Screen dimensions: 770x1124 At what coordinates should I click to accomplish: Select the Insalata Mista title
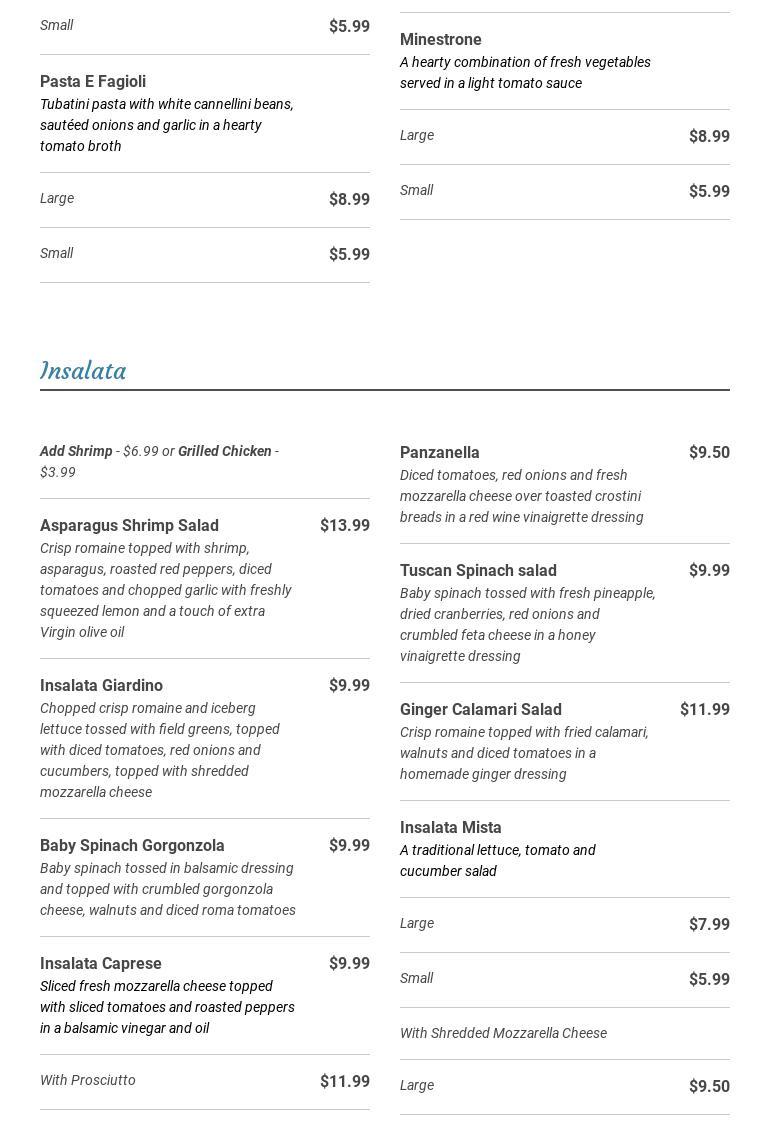click(450, 828)
